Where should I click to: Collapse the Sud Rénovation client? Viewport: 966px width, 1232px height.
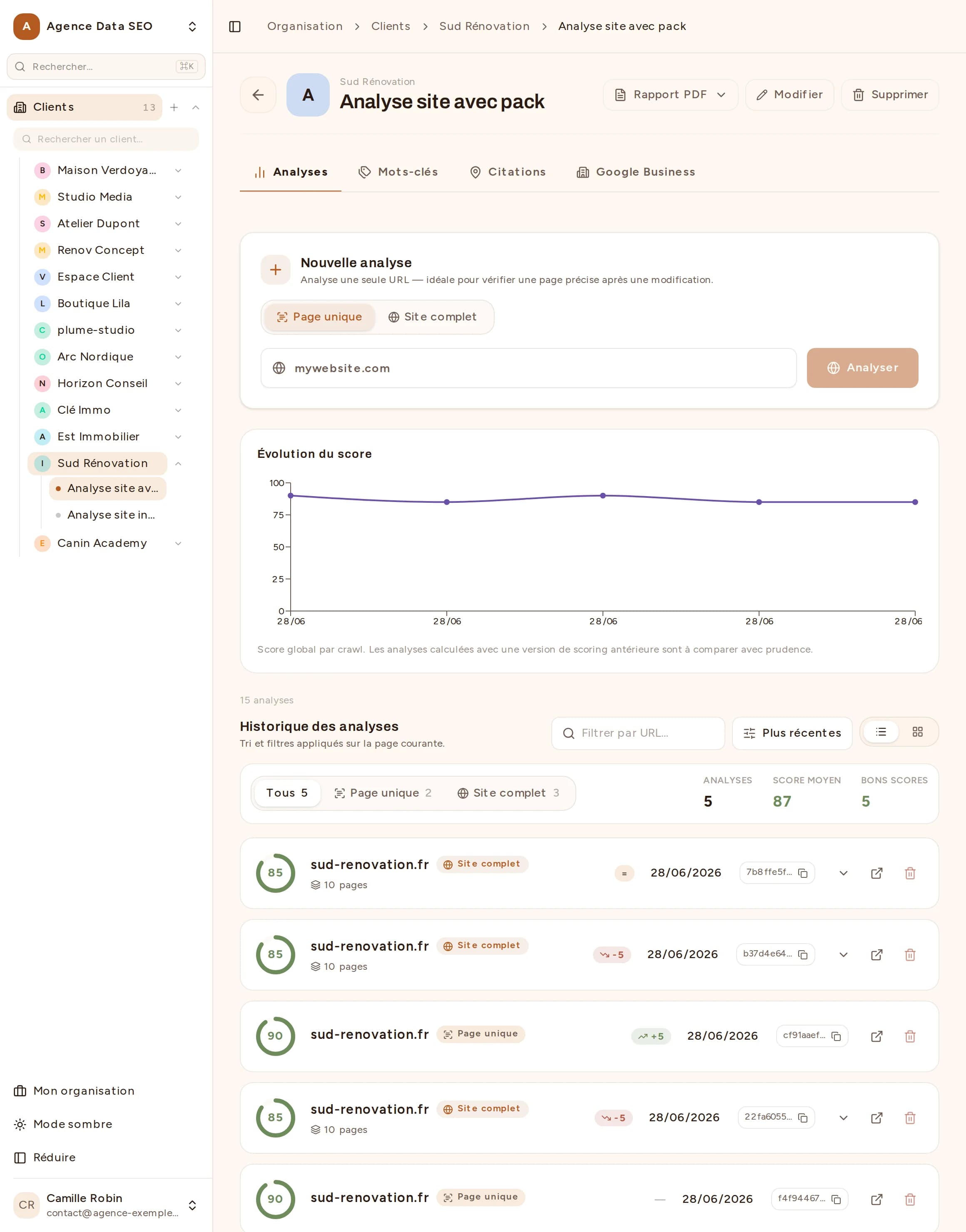point(178,464)
